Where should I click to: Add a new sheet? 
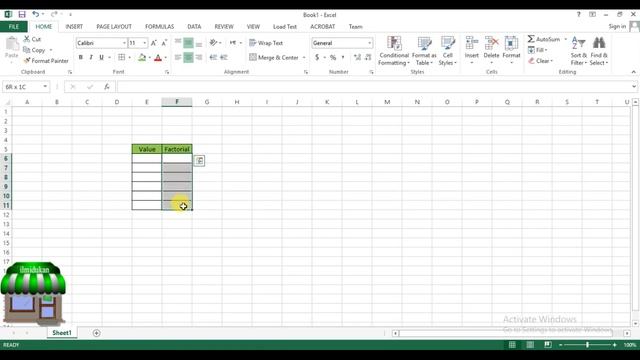(96, 333)
